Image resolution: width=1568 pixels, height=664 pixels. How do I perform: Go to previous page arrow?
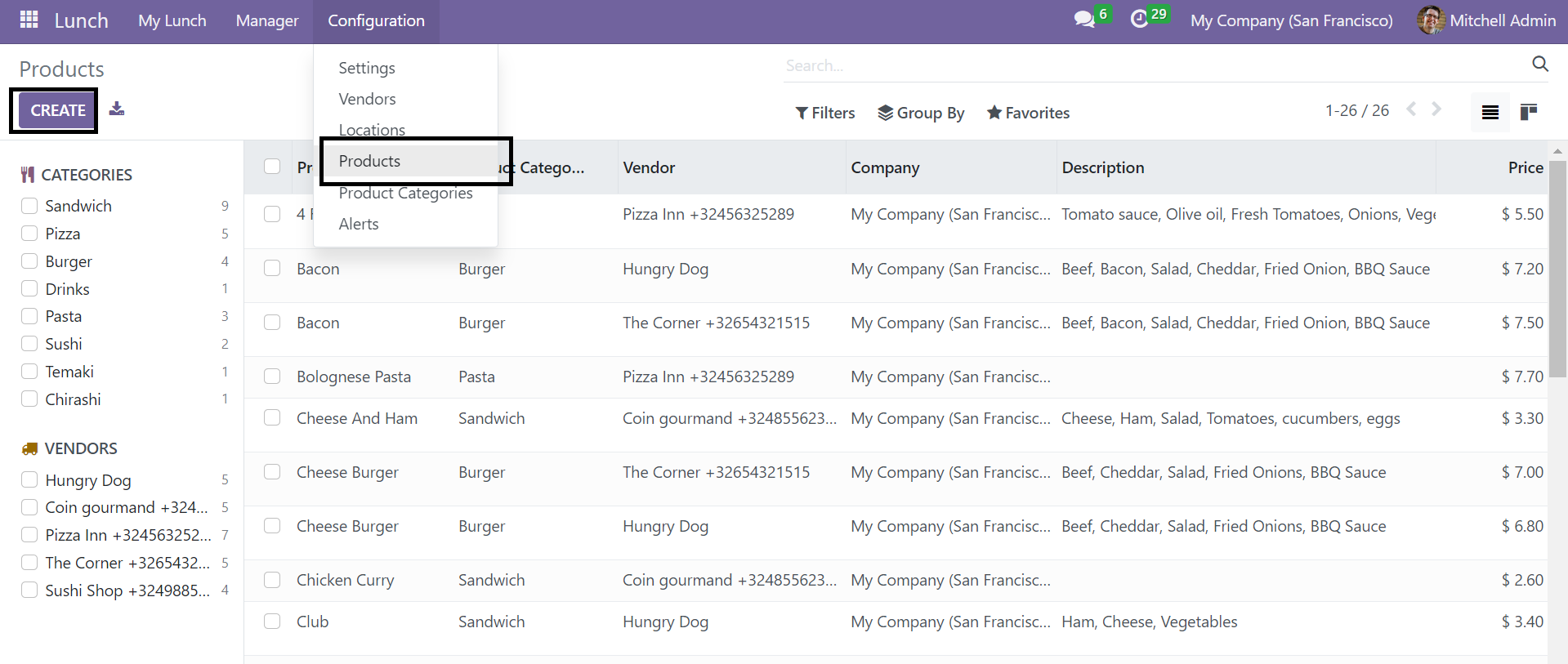tap(1411, 109)
